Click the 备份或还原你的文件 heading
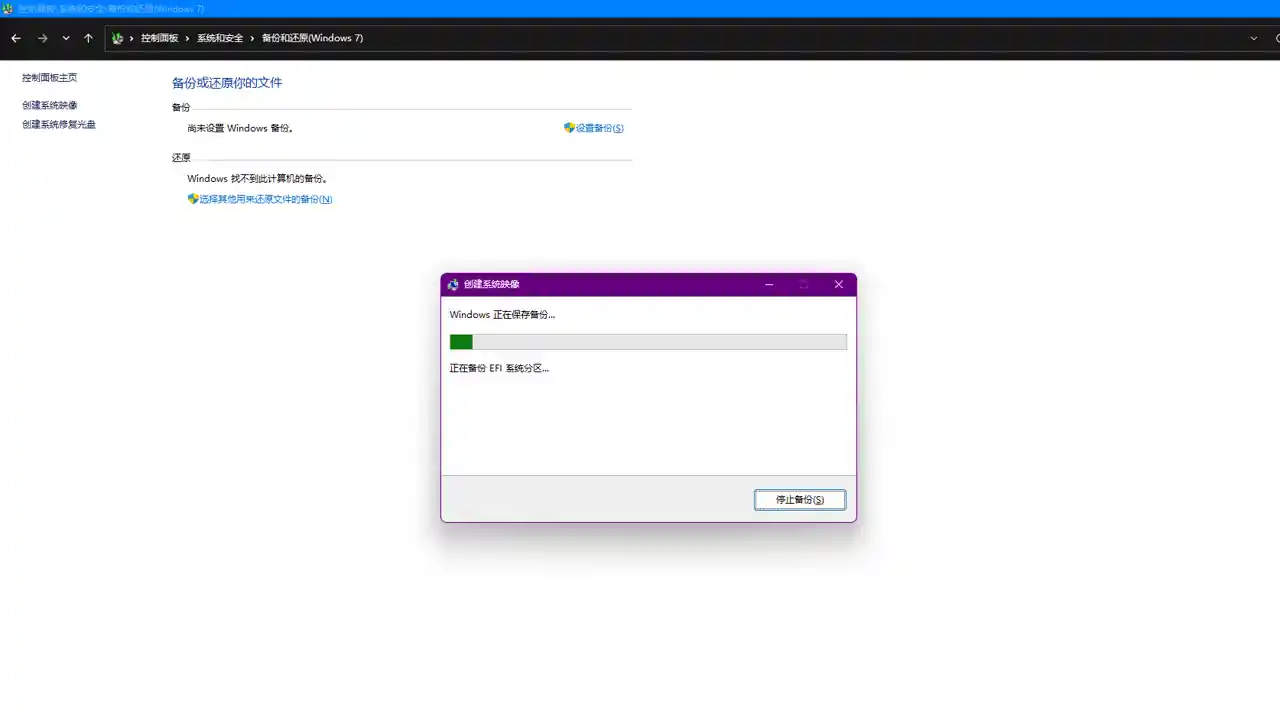The image size is (1280, 720). click(x=227, y=83)
